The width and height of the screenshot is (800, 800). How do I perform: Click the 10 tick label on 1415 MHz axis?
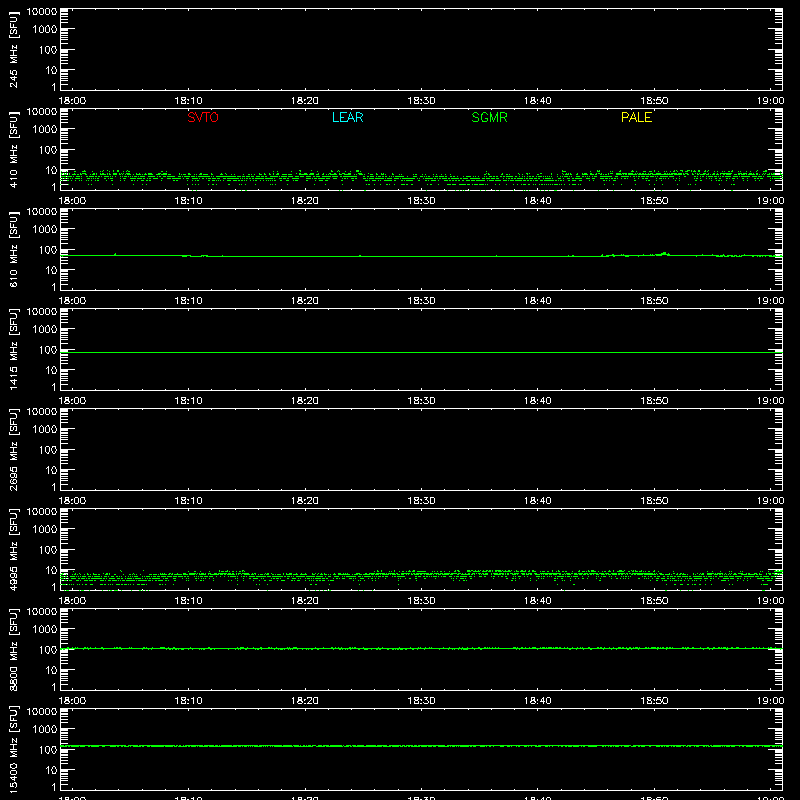52,370
